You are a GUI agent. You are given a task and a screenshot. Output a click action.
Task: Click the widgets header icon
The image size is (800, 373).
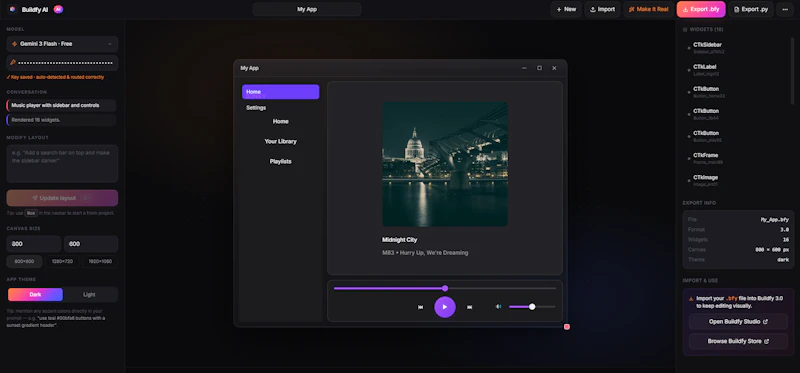[685, 30]
